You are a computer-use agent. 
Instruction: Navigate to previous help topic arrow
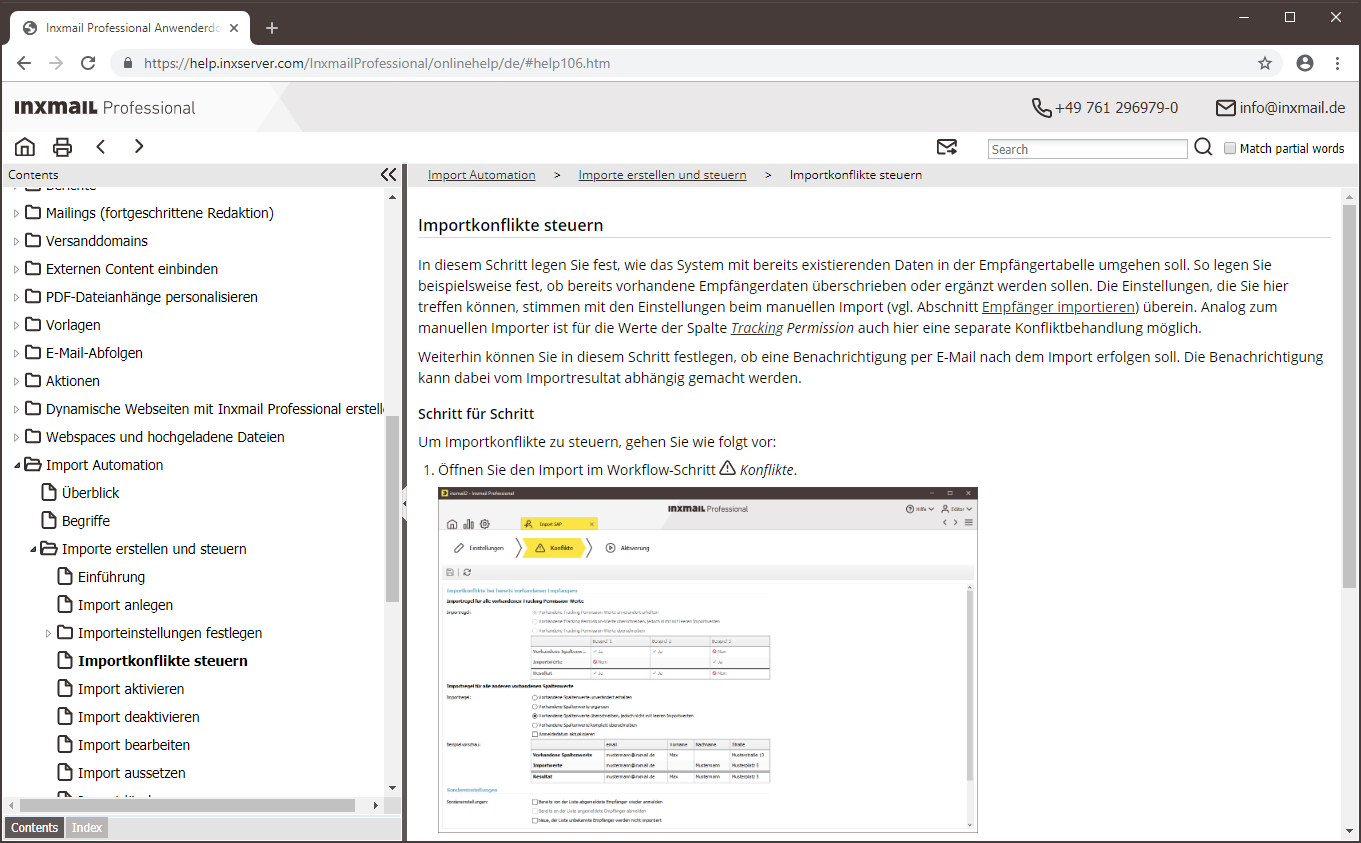pyautogui.click(x=101, y=147)
